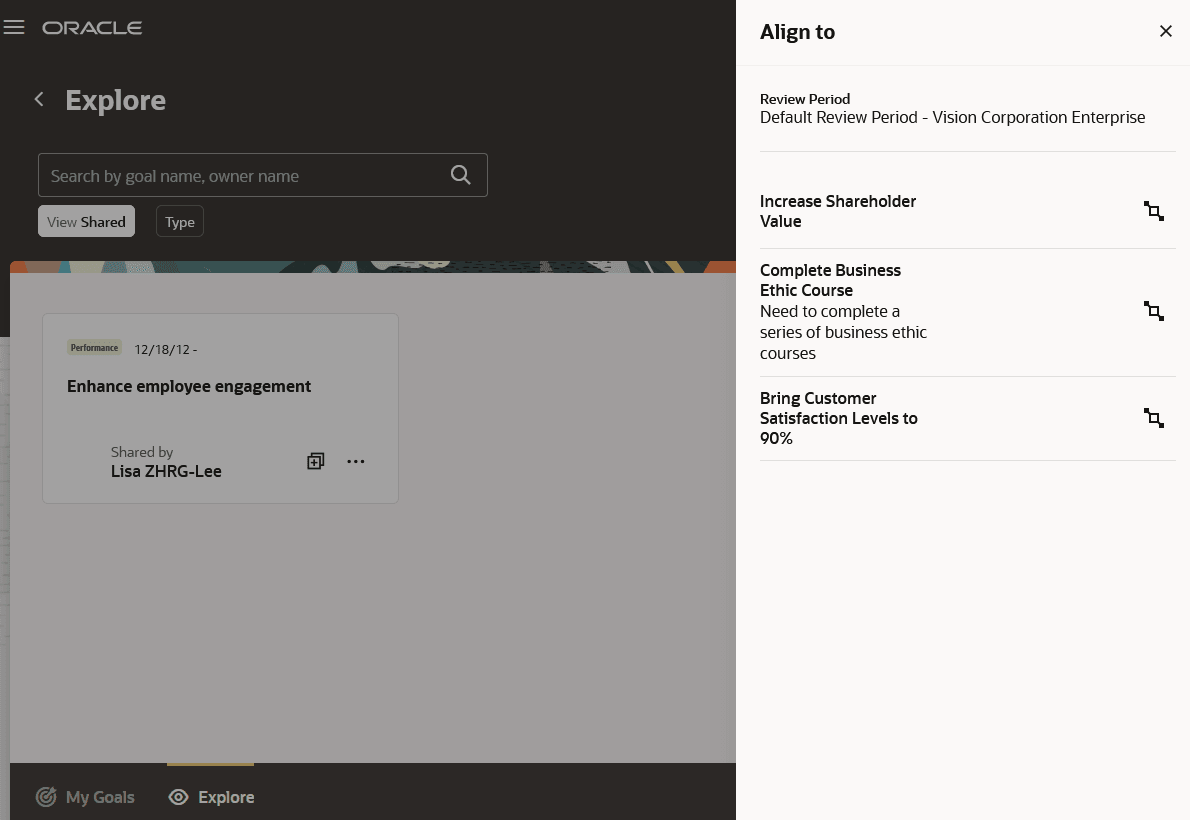This screenshot has height=820, width=1190.
Task: Copy goal icon on Lisa ZHRG-Lee card
Action: tap(316, 461)
